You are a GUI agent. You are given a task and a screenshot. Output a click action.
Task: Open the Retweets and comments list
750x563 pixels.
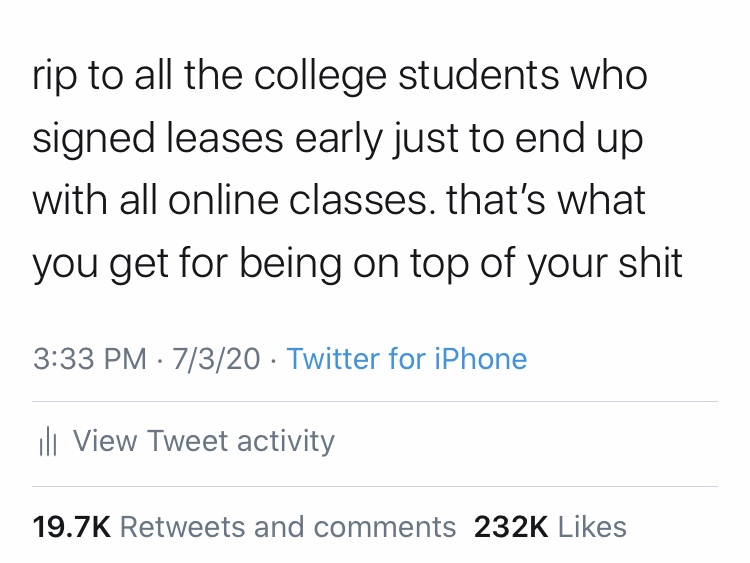point(287,527)
